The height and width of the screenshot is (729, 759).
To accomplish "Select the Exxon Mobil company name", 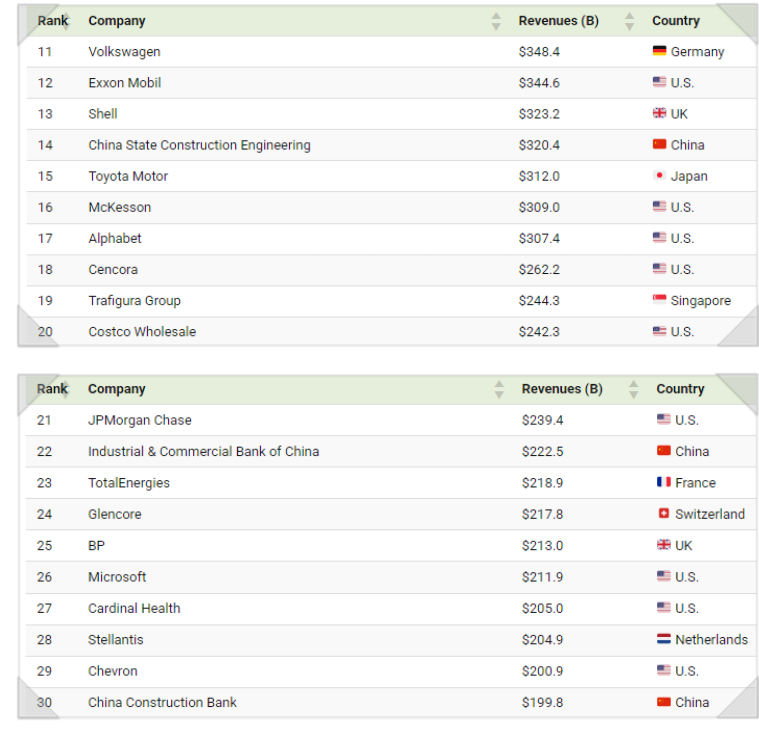I will pyautogui.click(x=124, y=83).
